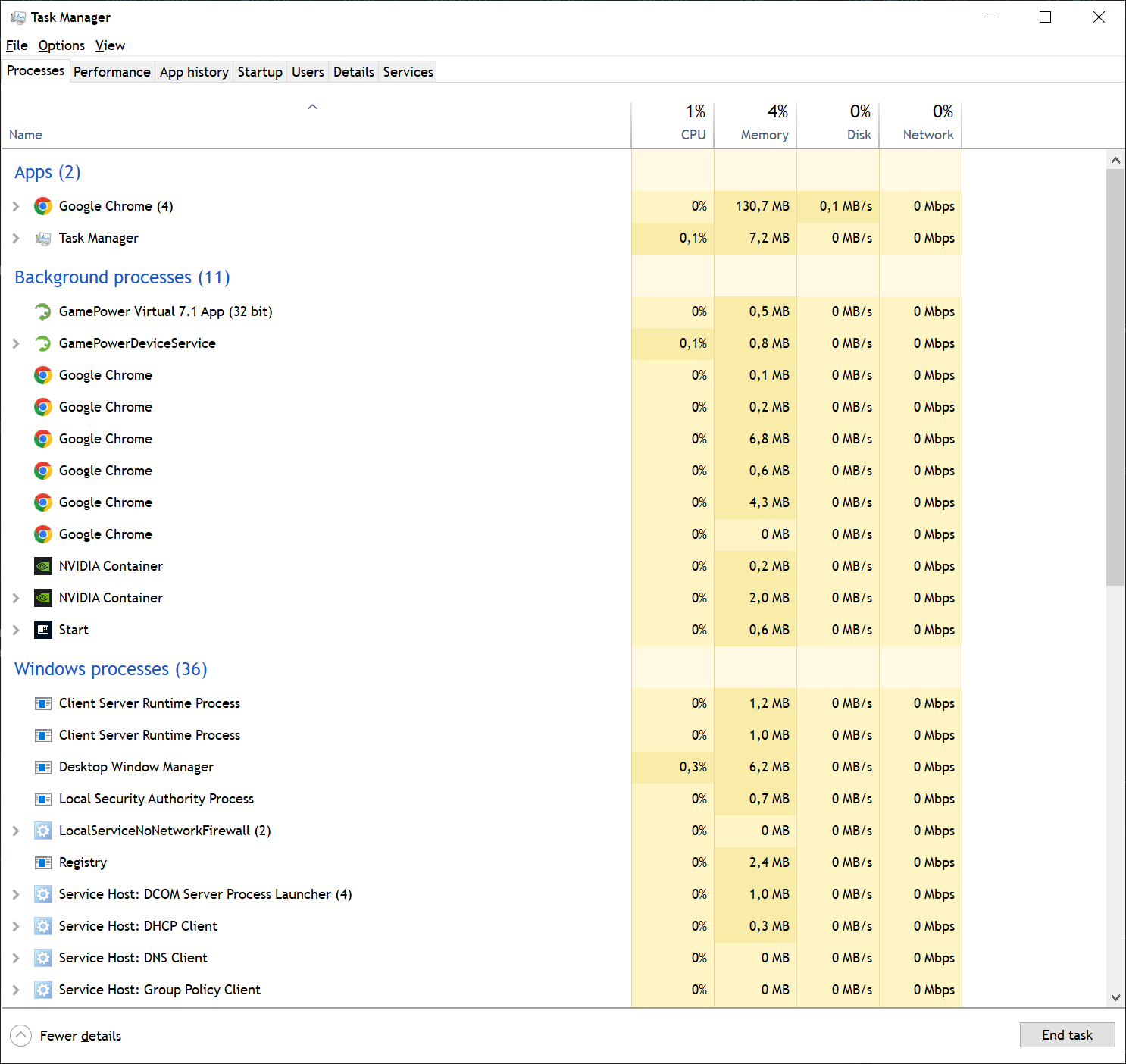Screen dimensions: 1126x1064
Task: Sort by the Network column header
Action: coord(921,124)
